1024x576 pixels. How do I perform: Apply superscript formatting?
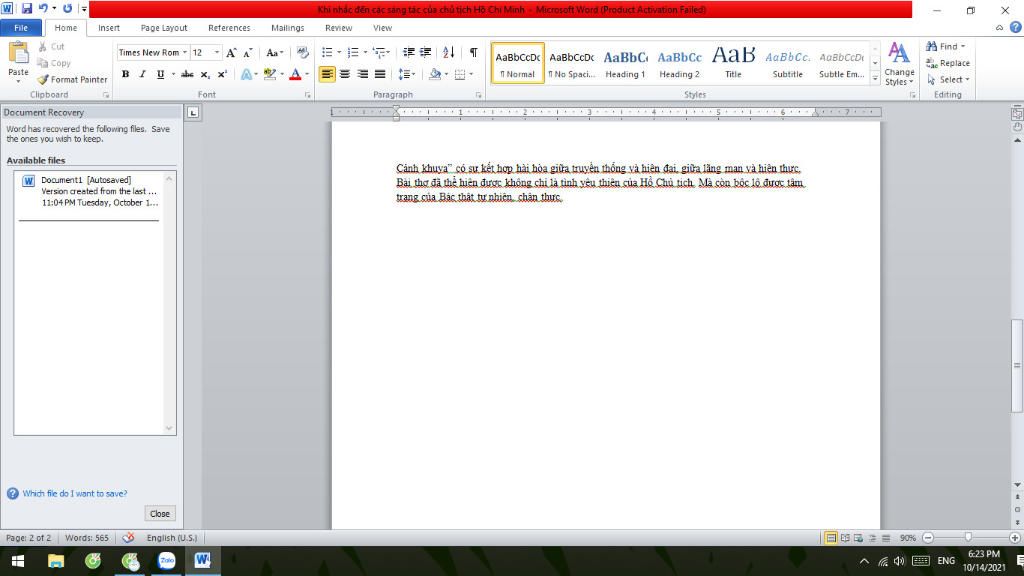pyautogui.click(x=222, y=74)
